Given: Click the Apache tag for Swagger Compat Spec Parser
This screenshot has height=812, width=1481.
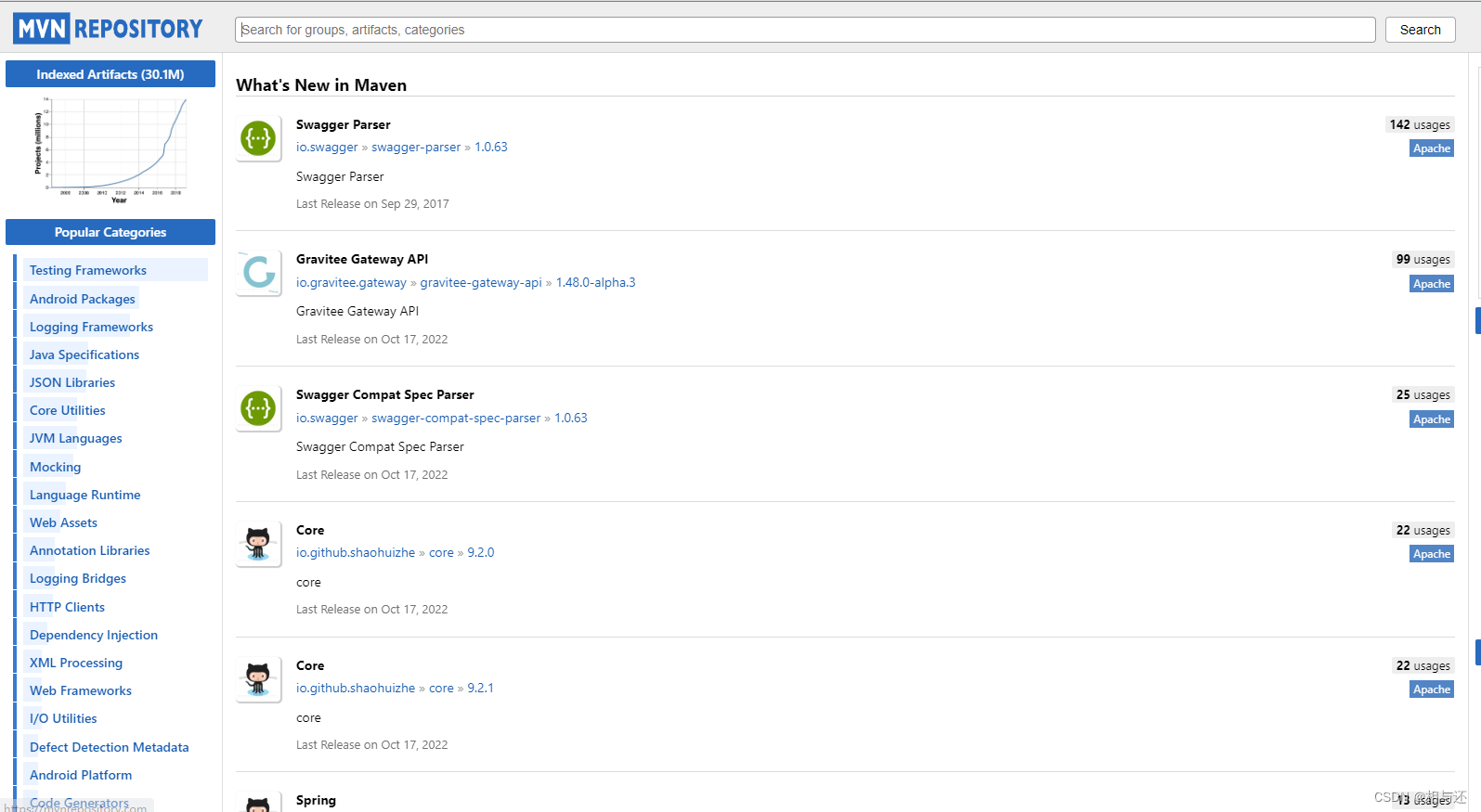Looking at the screenshot, I should 1432,419.
